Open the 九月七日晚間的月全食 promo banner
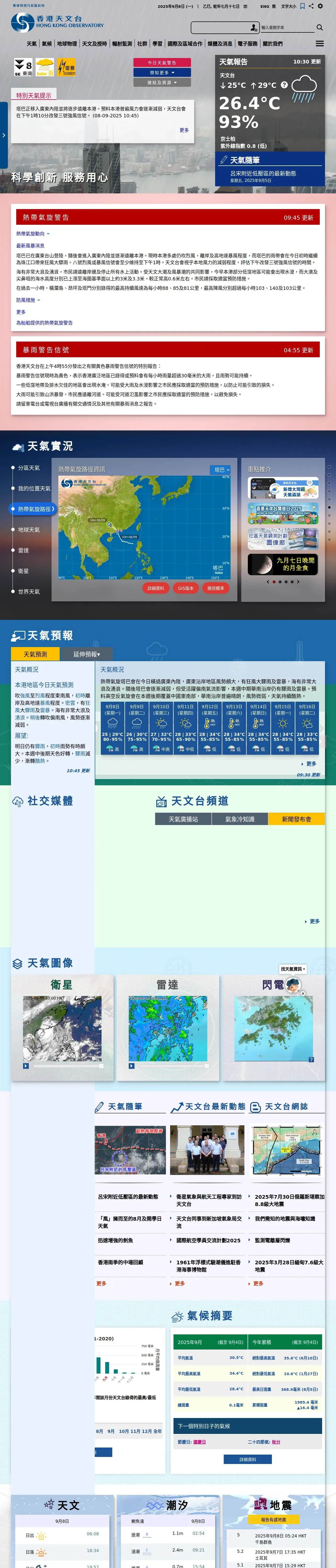This screenshot has width=336, height=1568. tap(283, 564)
